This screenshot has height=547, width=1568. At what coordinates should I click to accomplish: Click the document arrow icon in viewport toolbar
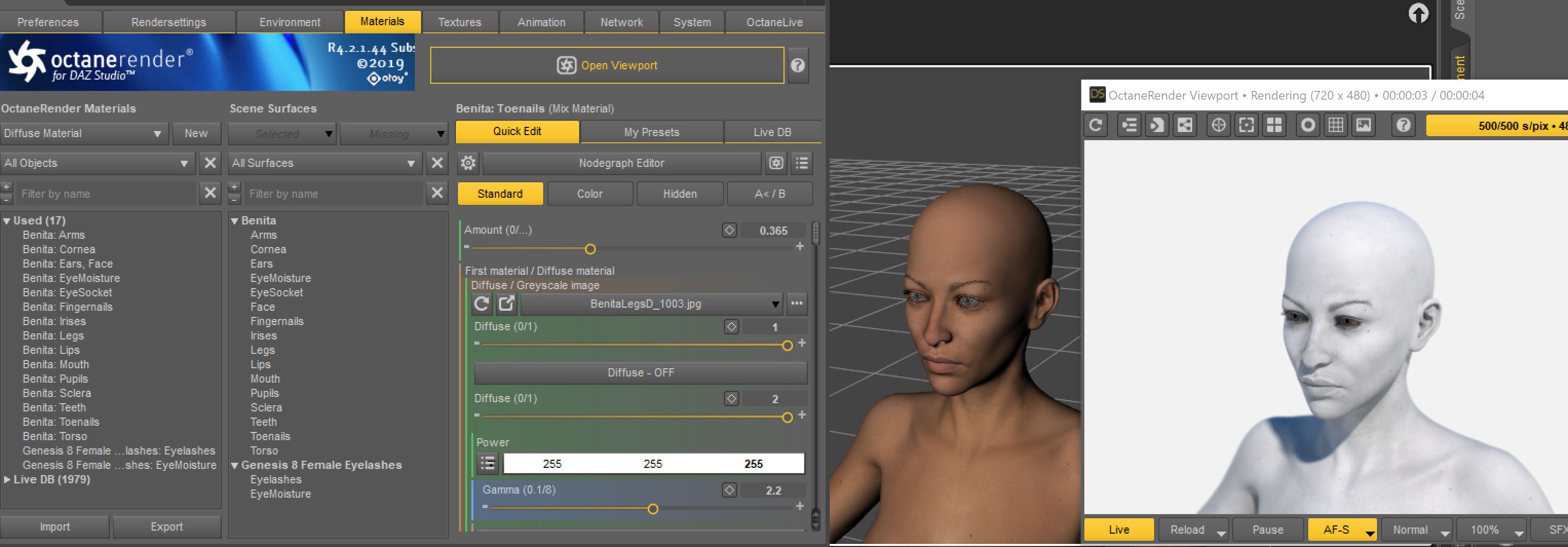coord(1157,125)
